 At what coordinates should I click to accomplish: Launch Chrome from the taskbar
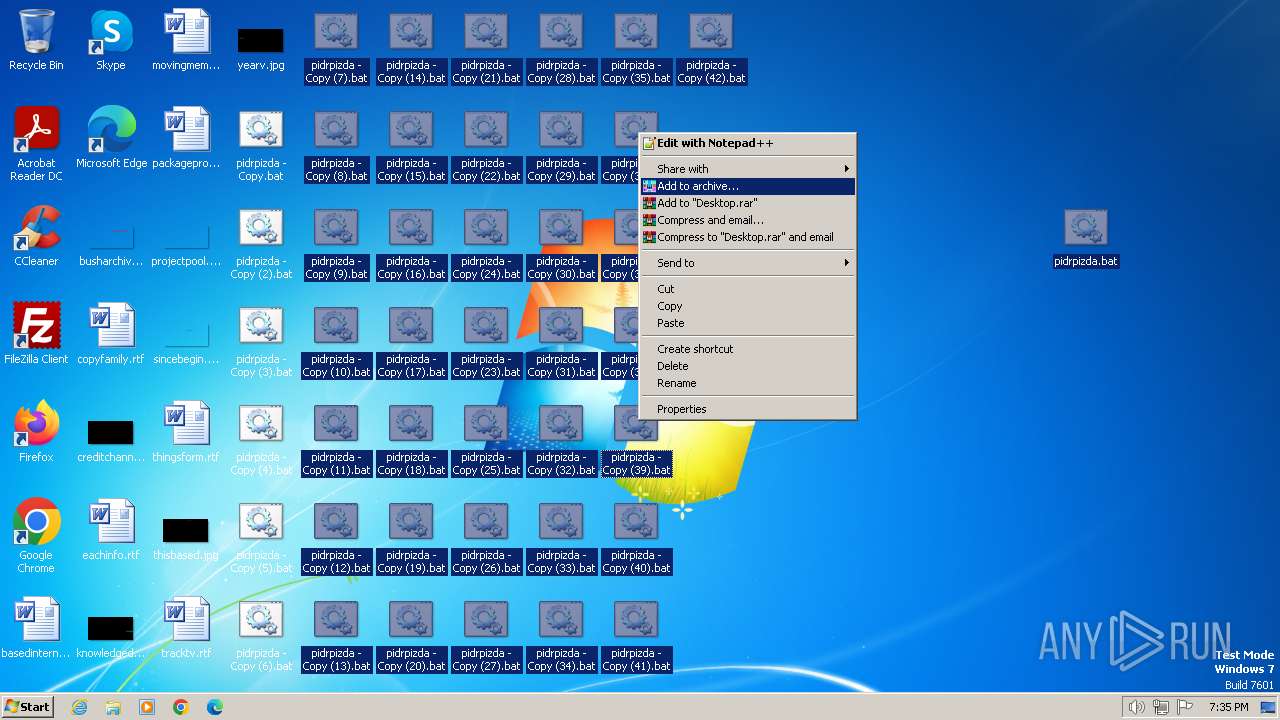(x=181, y=707)
